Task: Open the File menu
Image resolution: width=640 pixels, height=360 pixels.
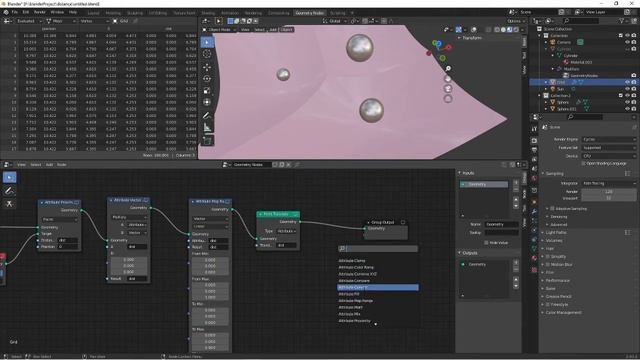Action: coord(15,12)
